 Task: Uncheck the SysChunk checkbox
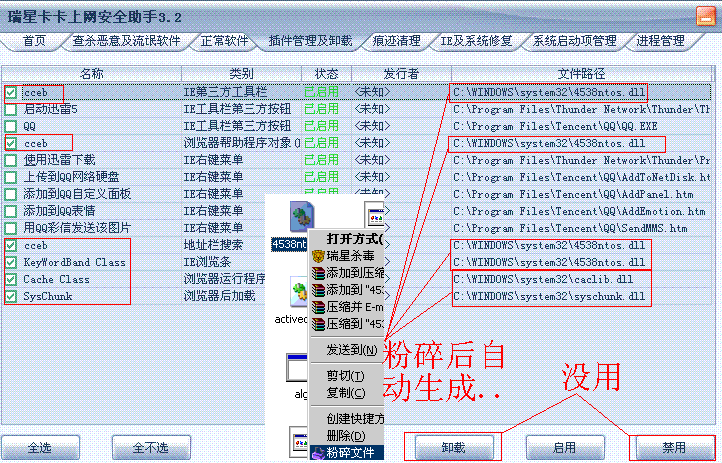(x=11, y=297)
